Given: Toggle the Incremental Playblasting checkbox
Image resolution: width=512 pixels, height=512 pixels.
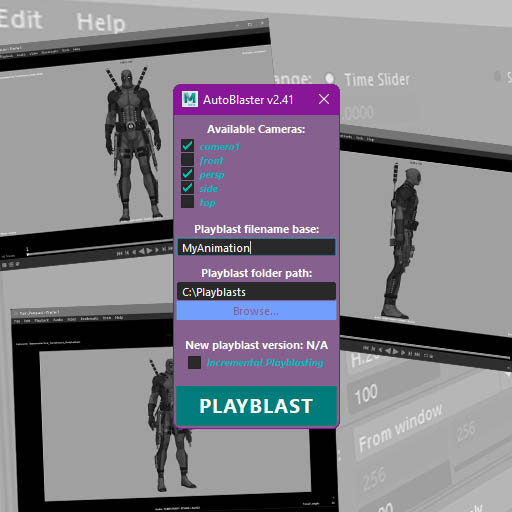Looking at the screenshot, I should (194, 362).
